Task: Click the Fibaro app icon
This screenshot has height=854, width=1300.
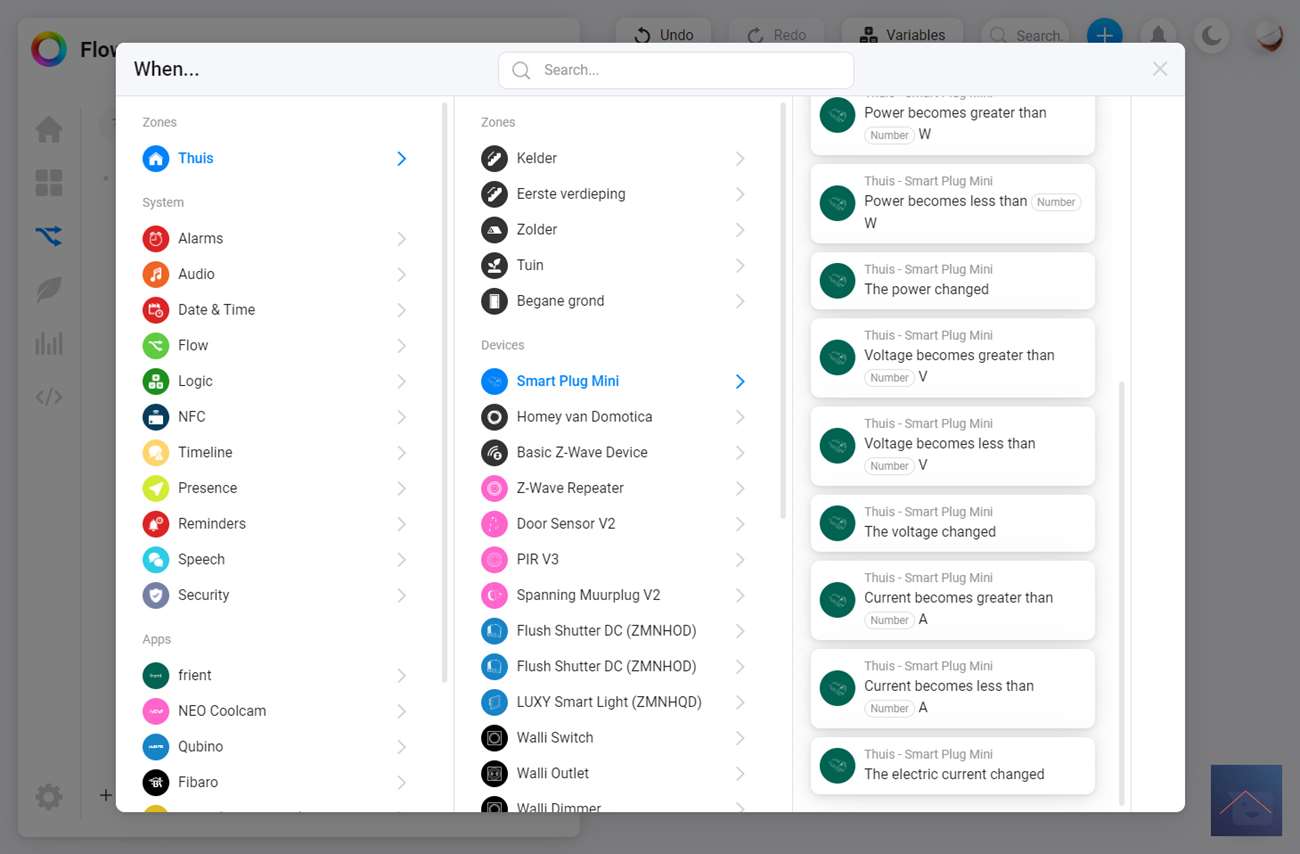Action: (155, 782)
